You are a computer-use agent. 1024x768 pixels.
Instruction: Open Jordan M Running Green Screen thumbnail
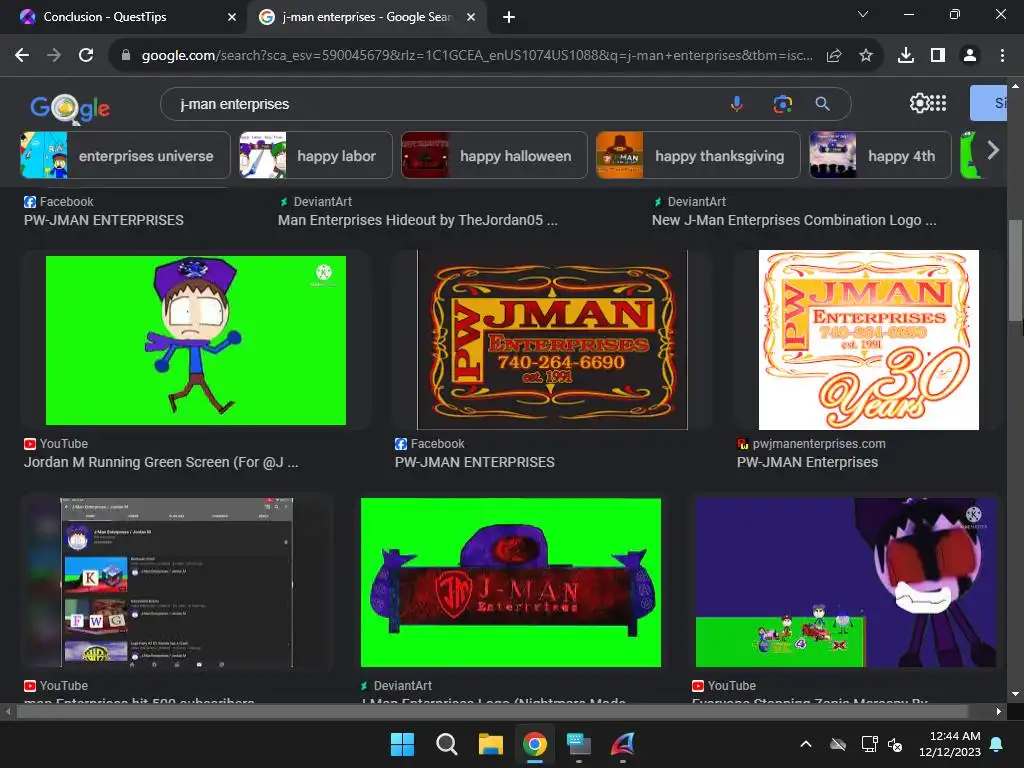[196, 340]
